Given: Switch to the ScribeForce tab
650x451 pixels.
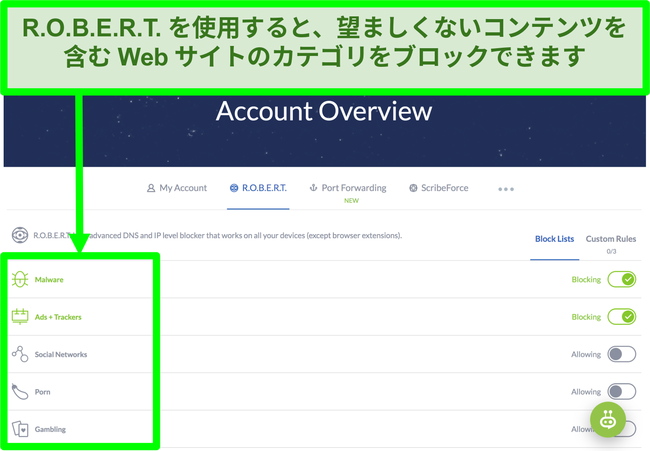Looking at the screenshot, I should 439,188.
